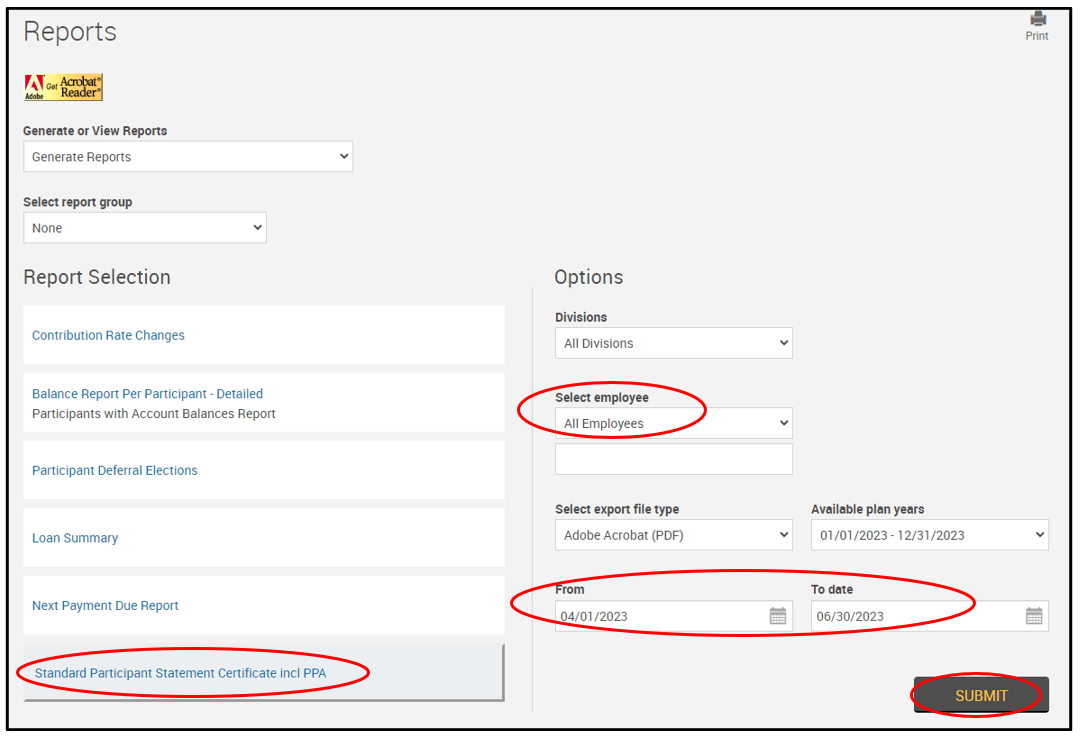Select the Contribution Rate Changes report
The image size is (1080, 740).
pos(108,336)
